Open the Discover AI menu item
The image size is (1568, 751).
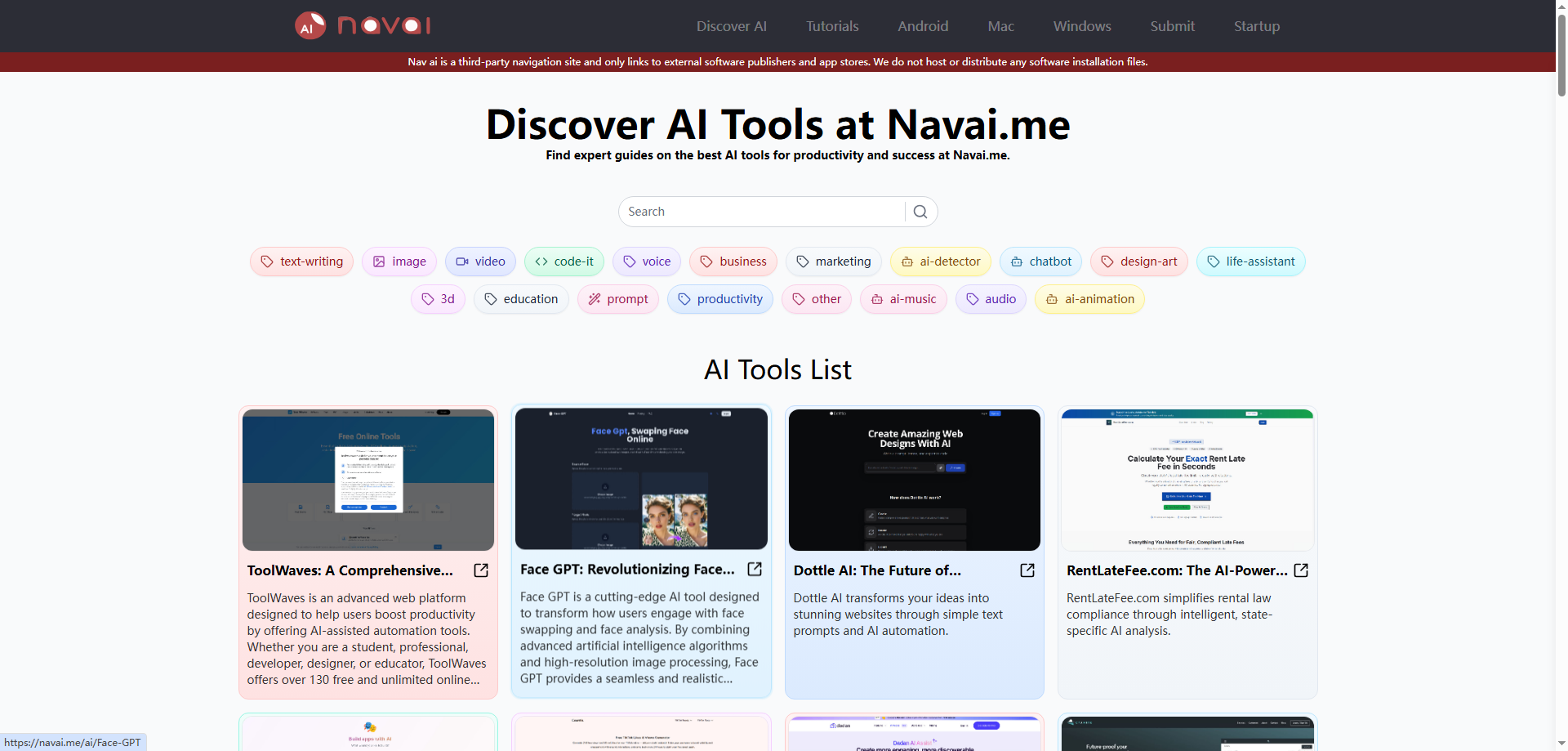pos(731,26)
